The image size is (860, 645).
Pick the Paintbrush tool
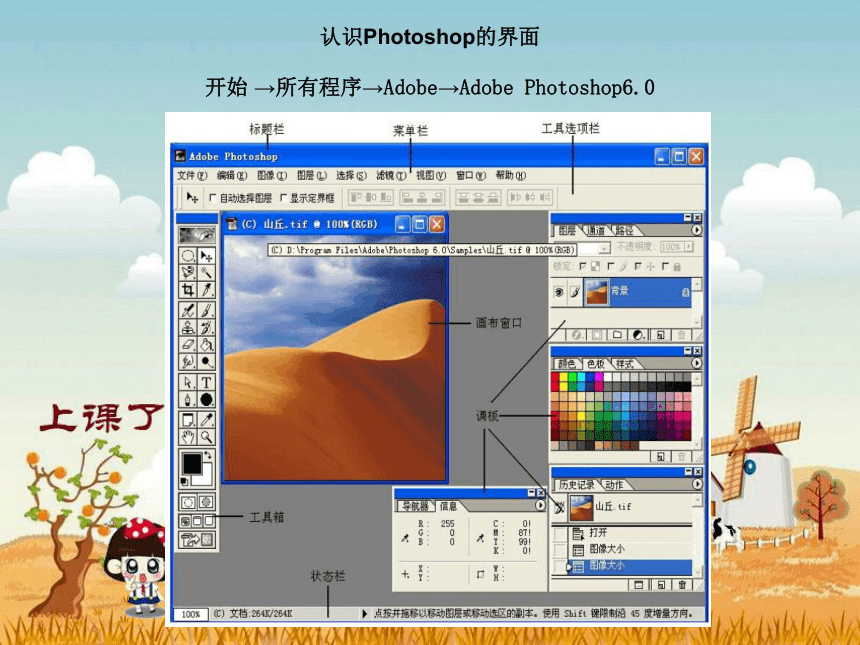(x=206, y=310)
